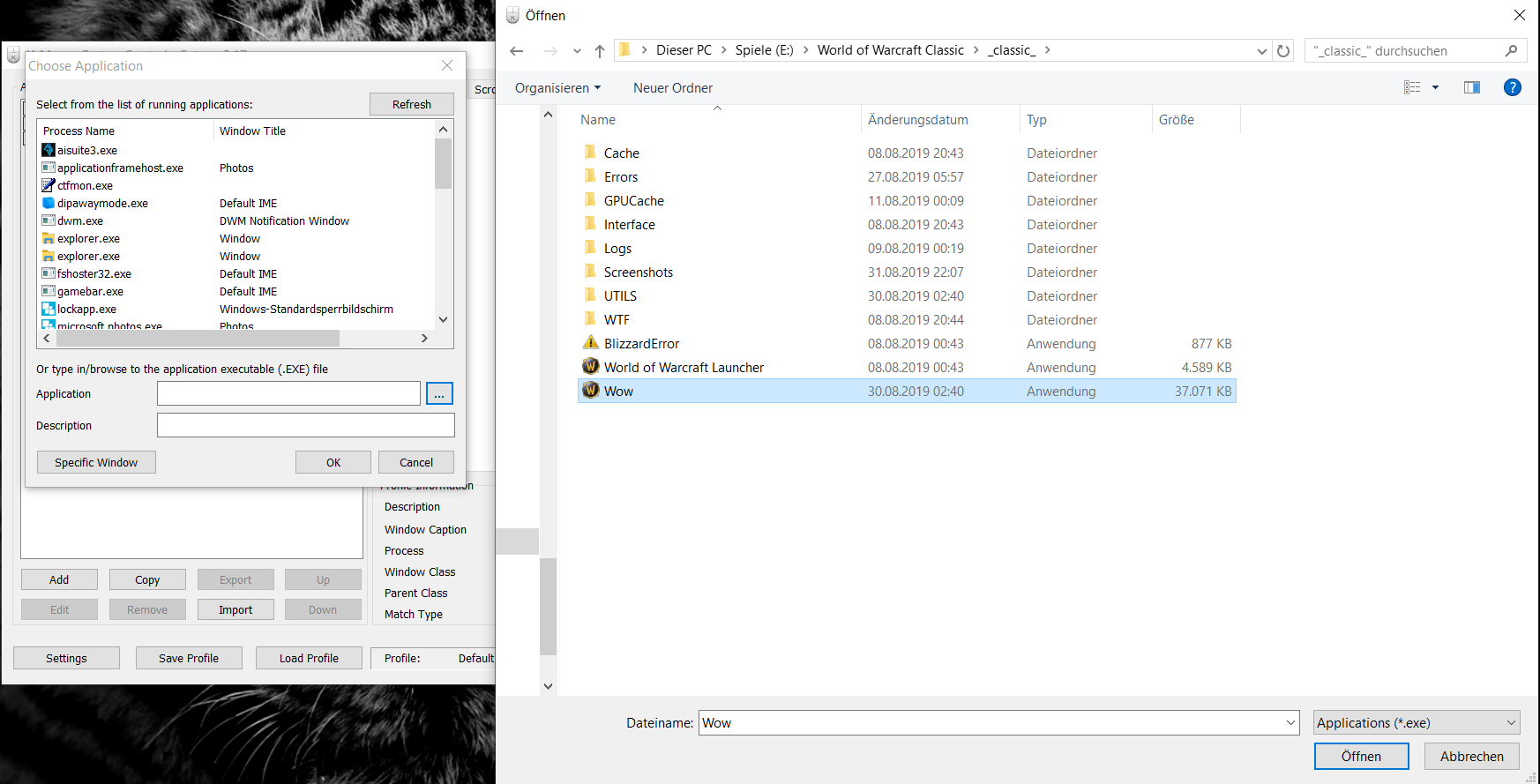
Task: Click the Save Profile button
Action: (x=189, y=658)
